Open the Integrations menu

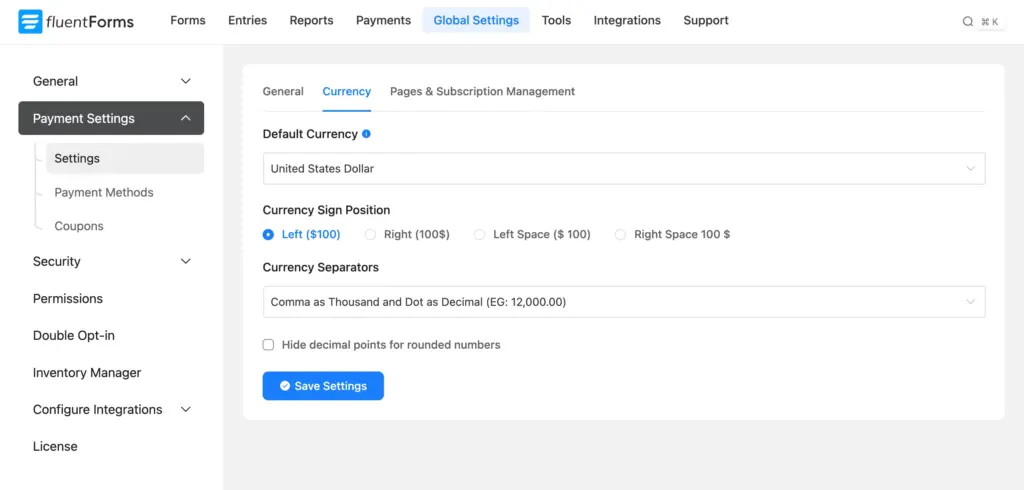point(627,20)
